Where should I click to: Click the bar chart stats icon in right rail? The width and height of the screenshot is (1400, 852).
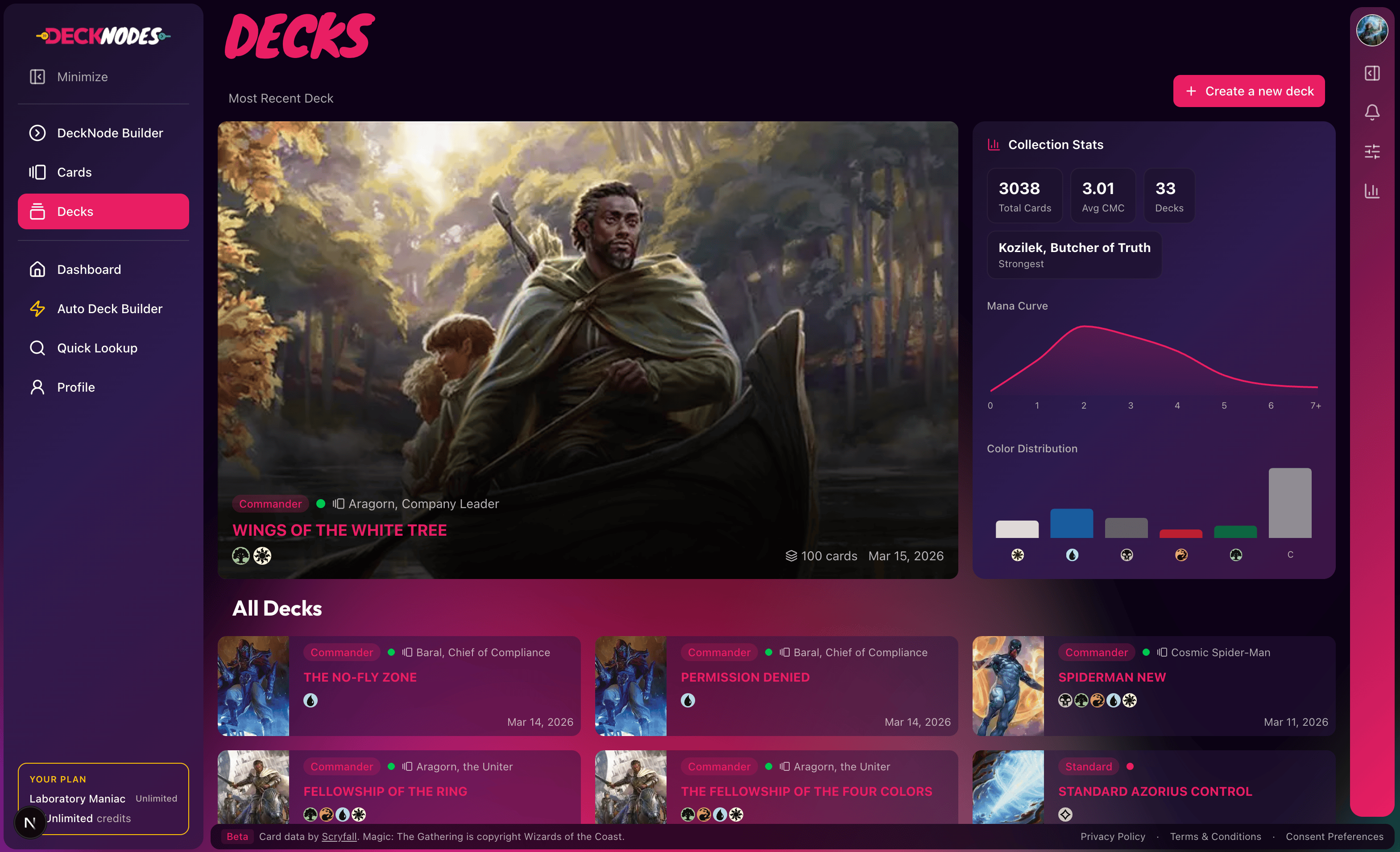coord(1371,191)
